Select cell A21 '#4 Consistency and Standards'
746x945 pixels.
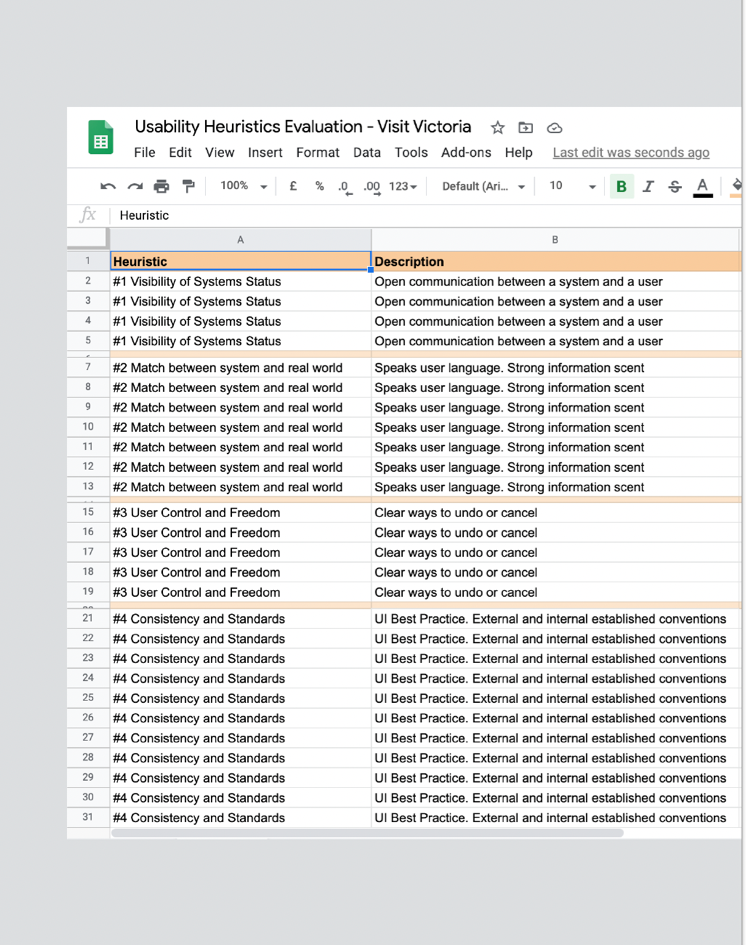[x=240, y=618]
